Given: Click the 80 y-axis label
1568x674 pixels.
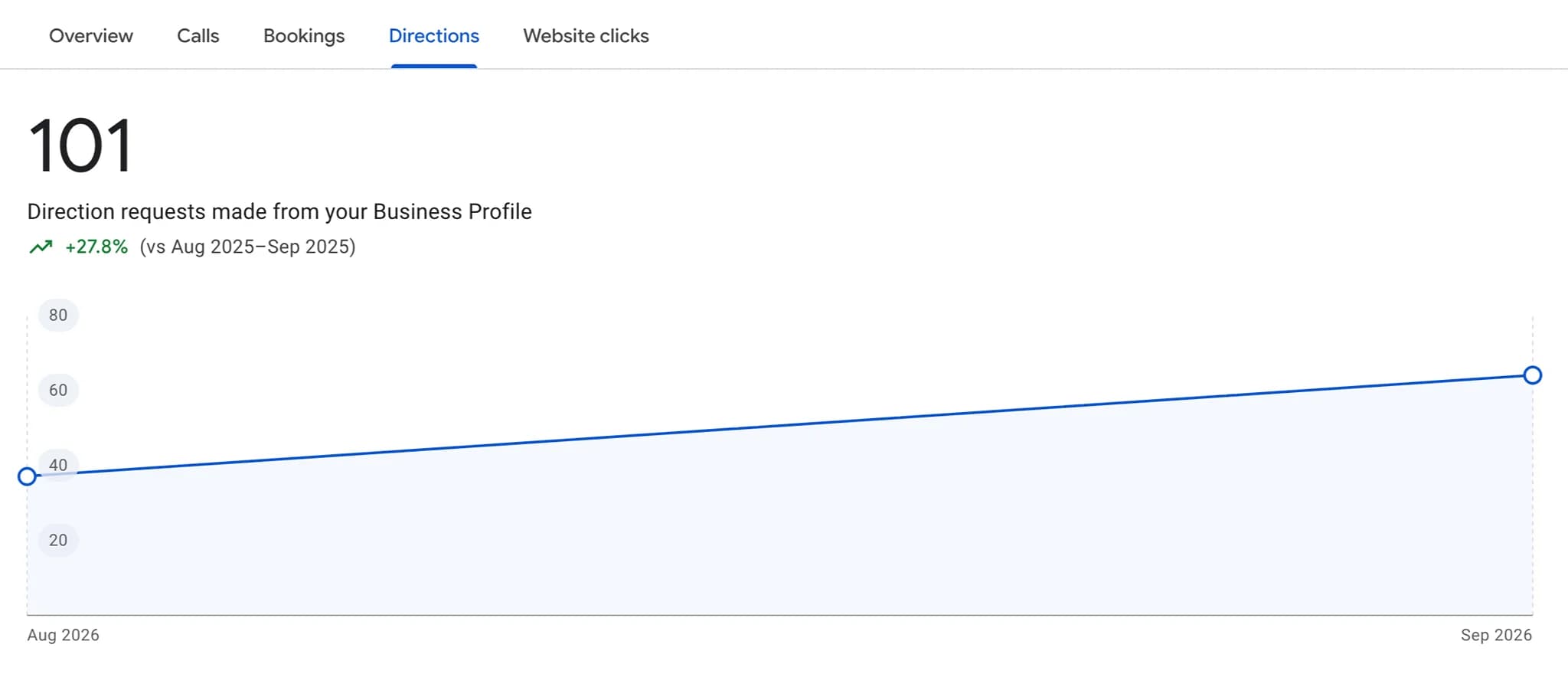Looking at the screenshot, I should tap(58, 315).
